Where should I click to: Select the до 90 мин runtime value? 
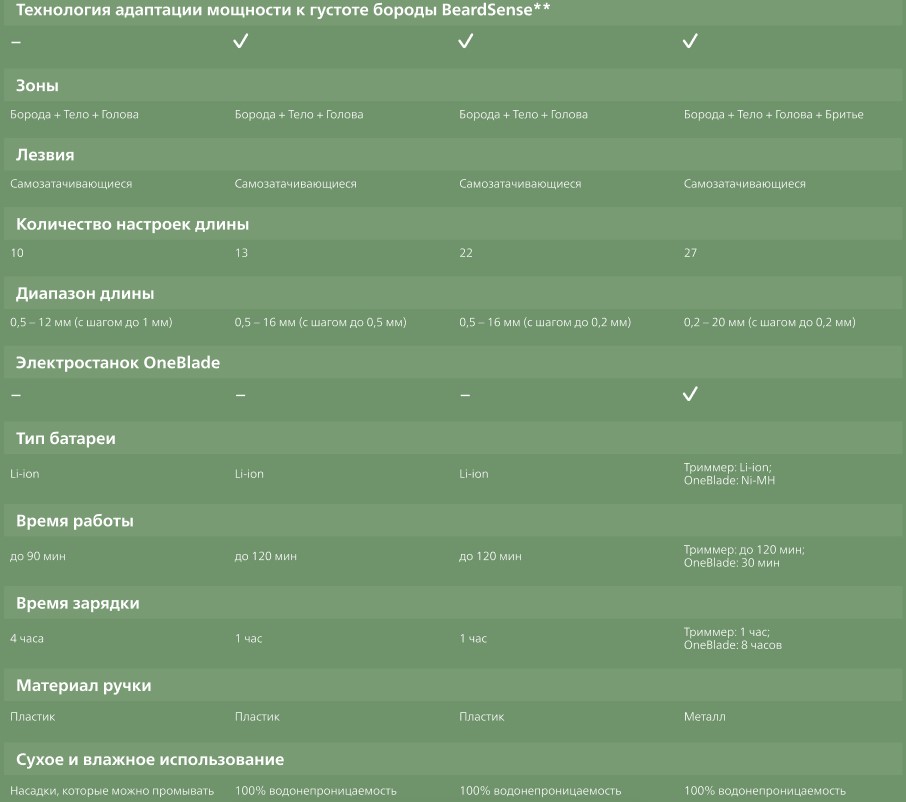[38, 556]
